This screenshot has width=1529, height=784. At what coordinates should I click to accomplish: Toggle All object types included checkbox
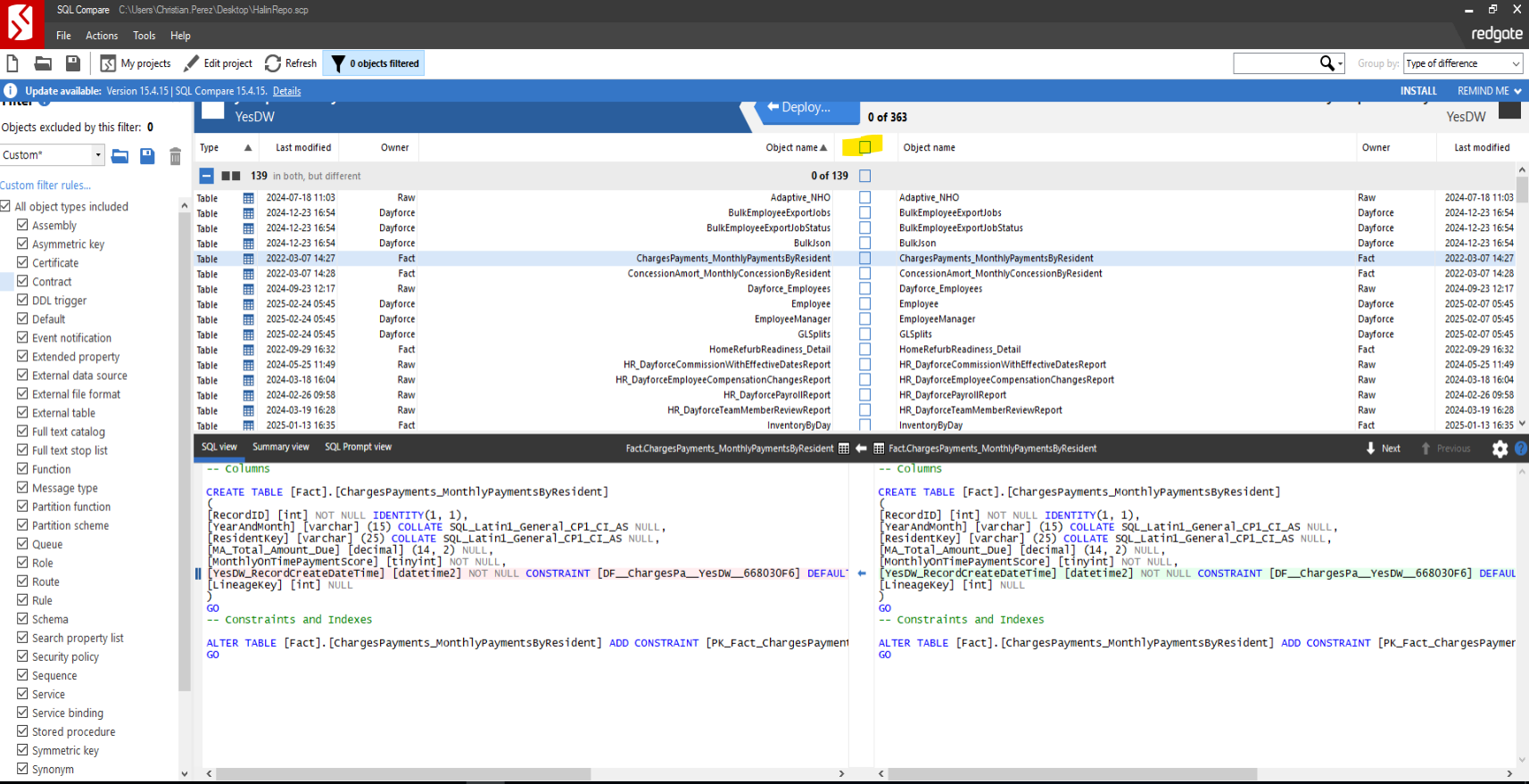tap(6, 206)
